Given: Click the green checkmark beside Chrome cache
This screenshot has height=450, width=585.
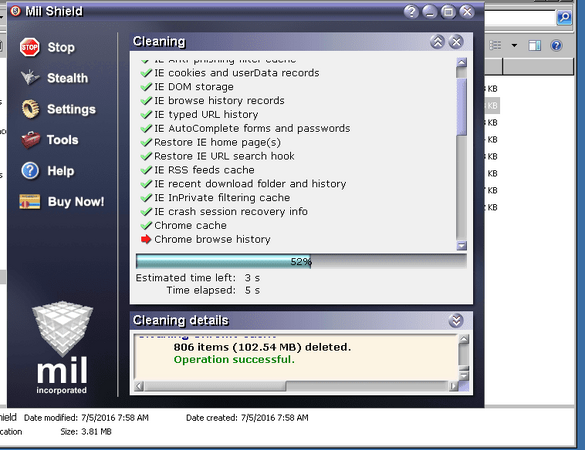Looking at the screenshot, I should coord(146,225).
